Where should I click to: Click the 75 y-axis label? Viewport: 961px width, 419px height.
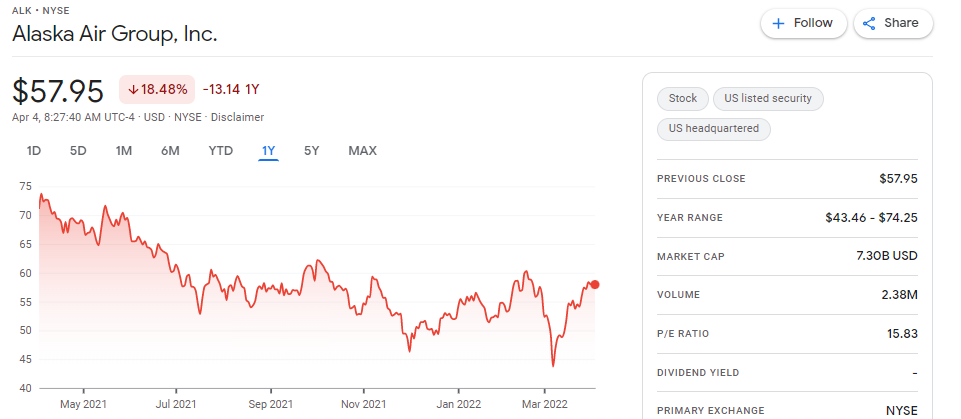point(26,187)
